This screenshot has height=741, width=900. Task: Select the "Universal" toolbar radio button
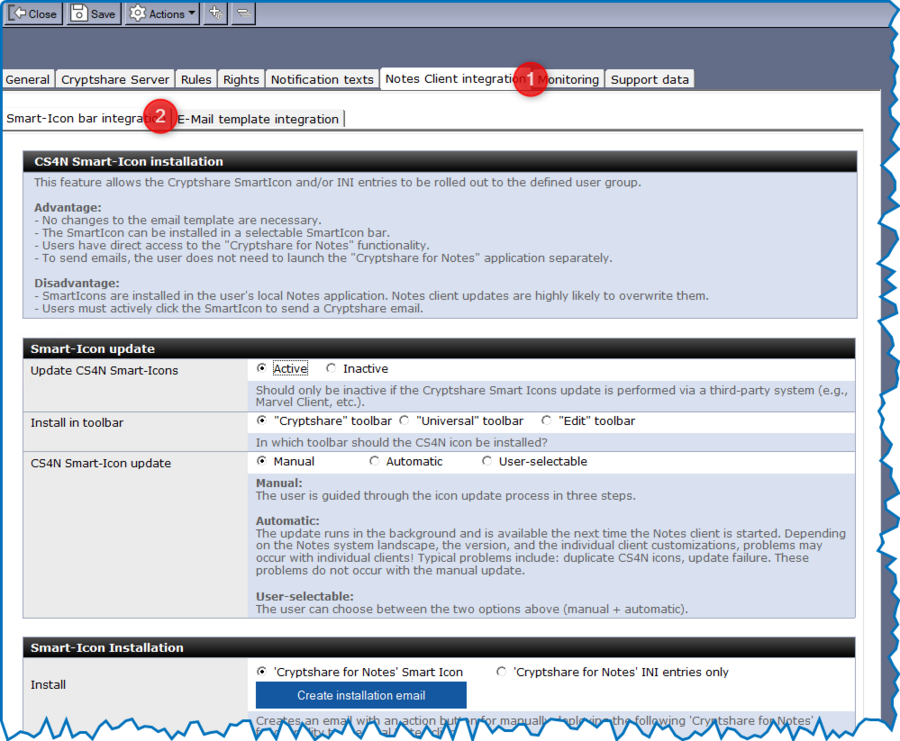point(401,421)
